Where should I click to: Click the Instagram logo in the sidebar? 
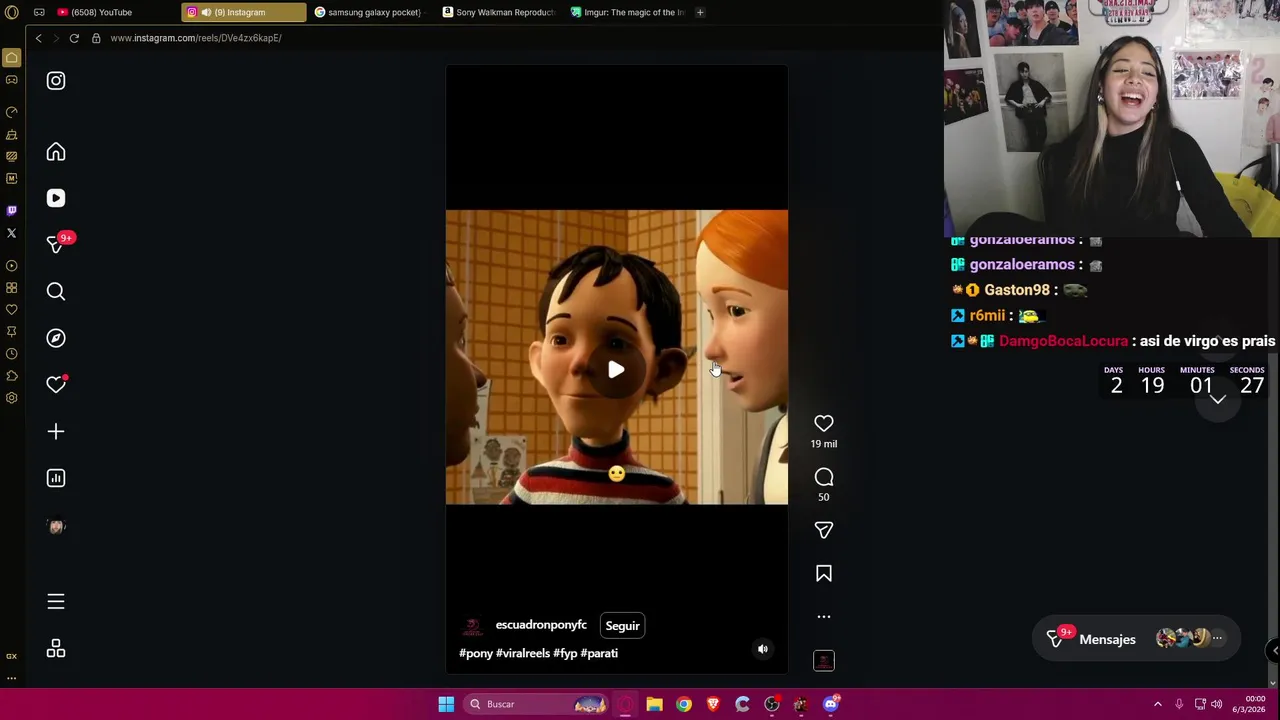(56, 81)
